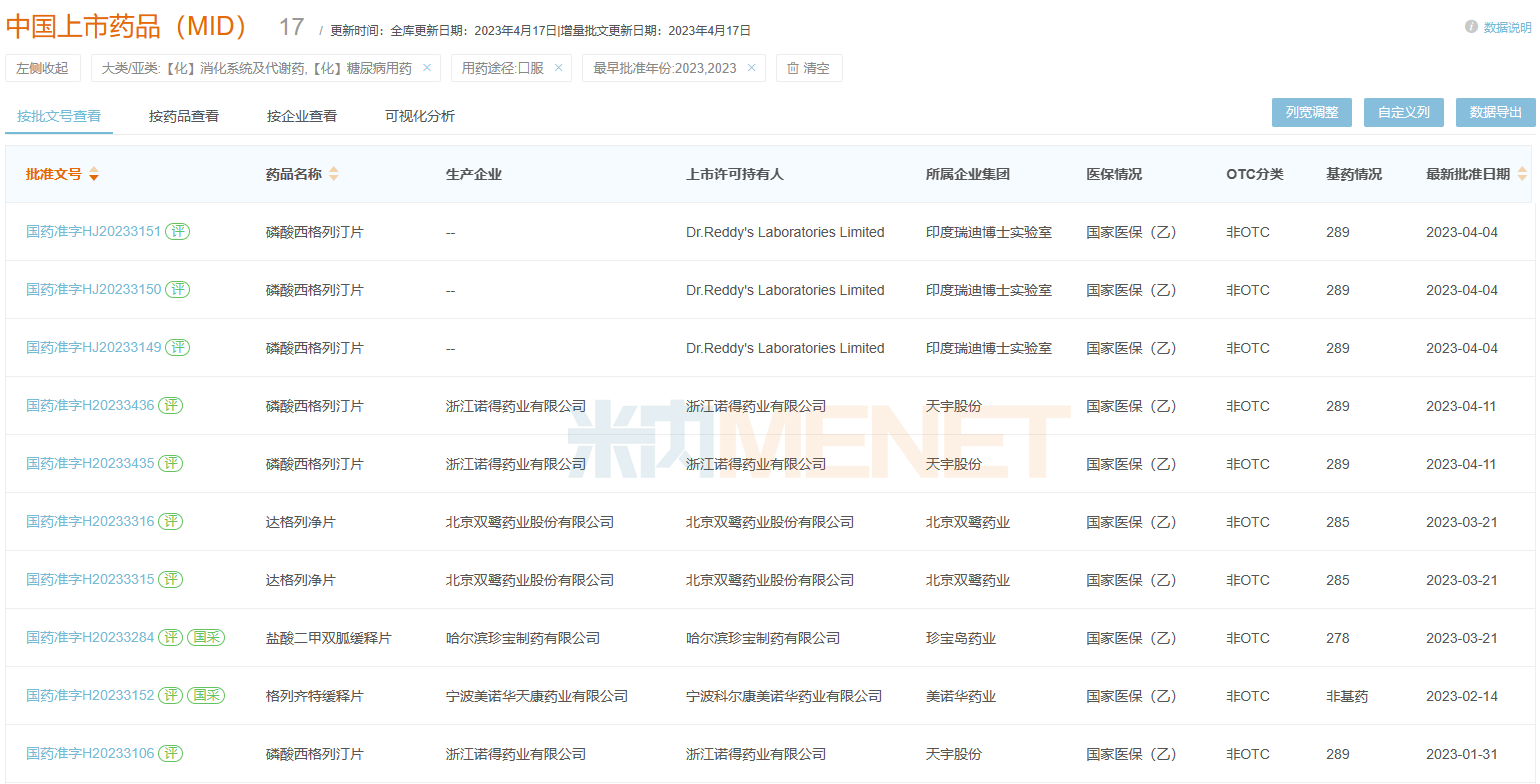Click 评 badge beside 国药准字H20233316
1540x784 pixels.
click(x=171, y=522)
